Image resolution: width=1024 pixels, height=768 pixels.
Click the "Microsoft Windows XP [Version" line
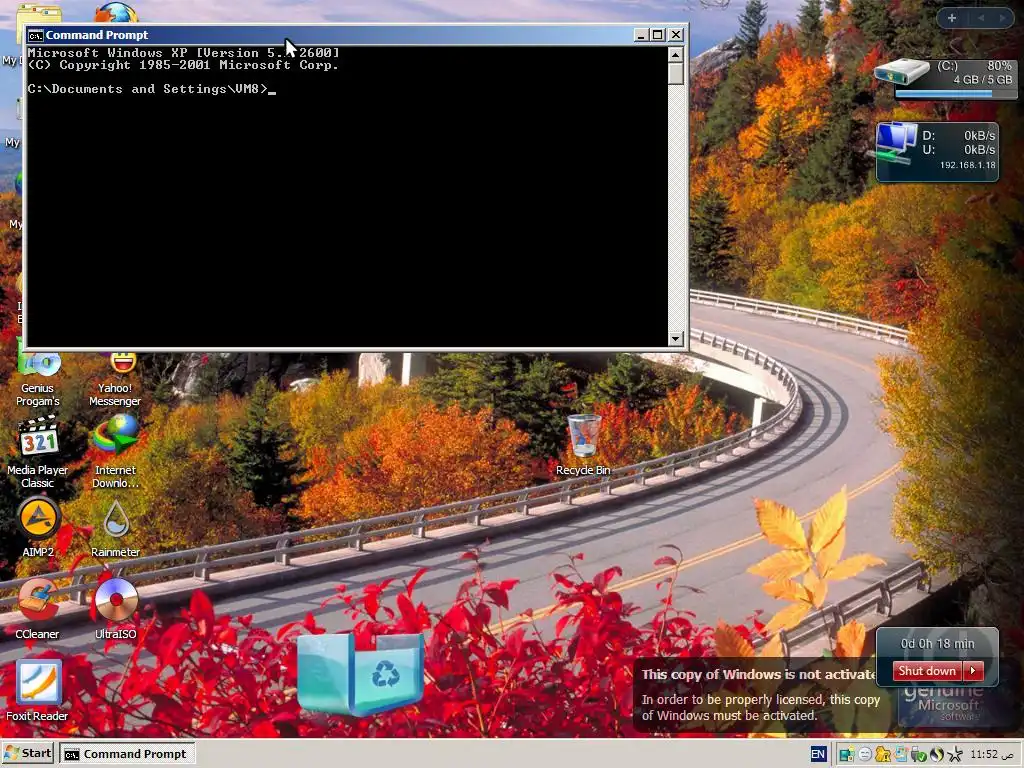(x=183, y=53)
